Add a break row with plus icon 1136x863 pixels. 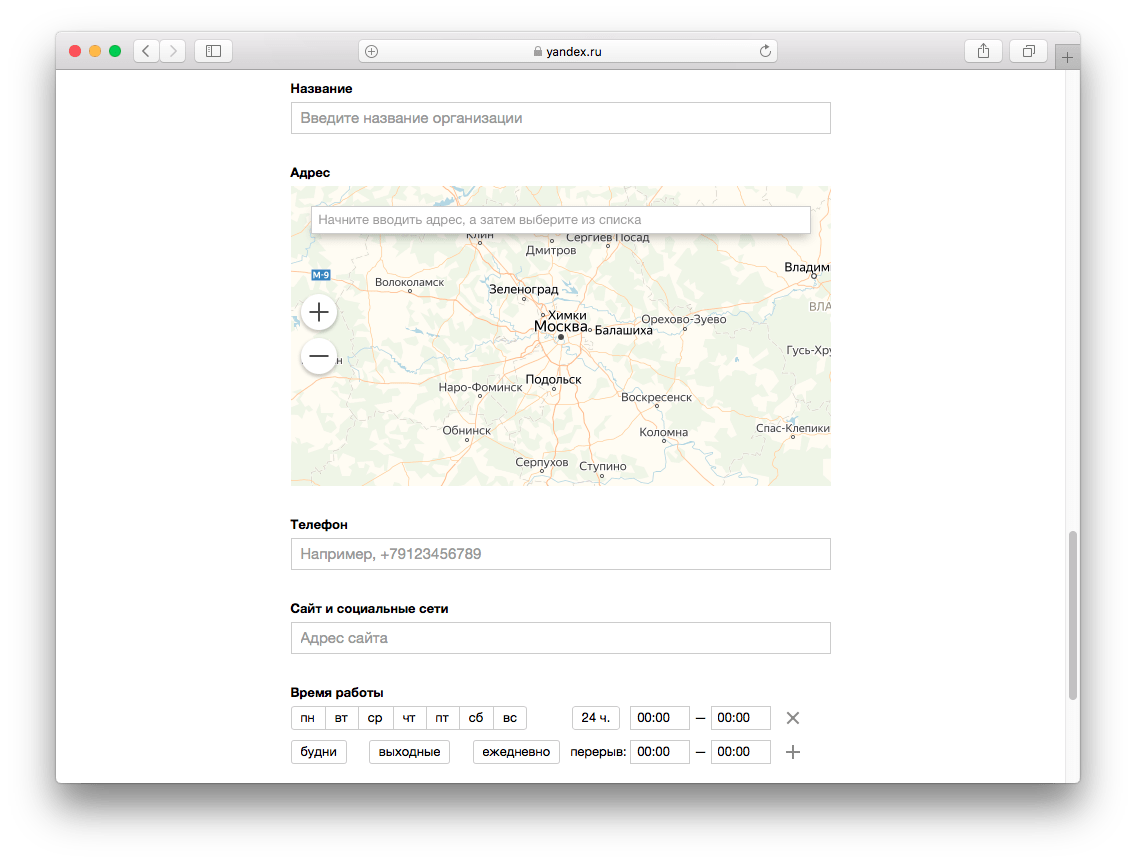coord(793,752)
